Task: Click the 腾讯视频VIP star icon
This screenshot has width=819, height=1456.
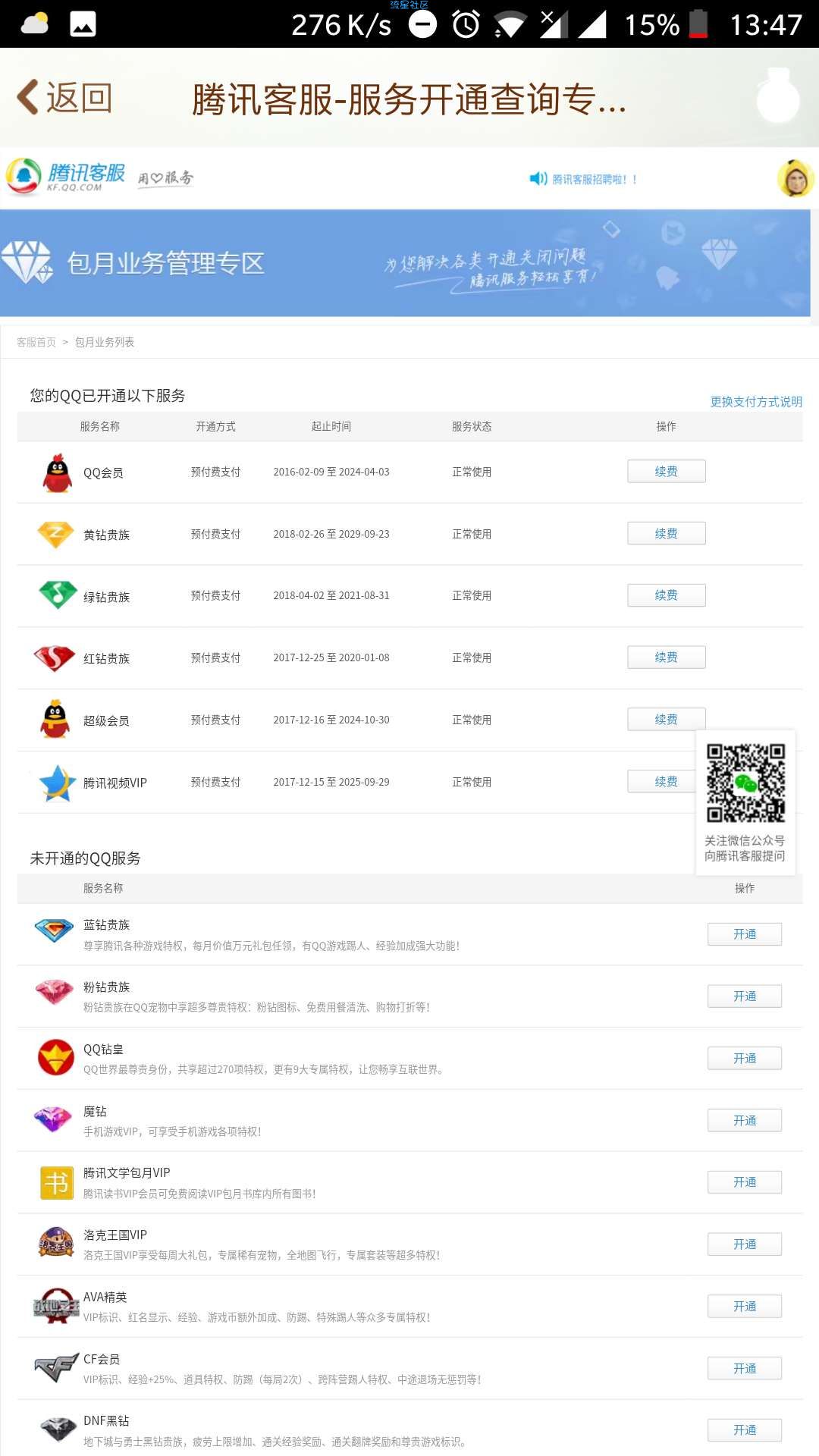Action: pos(57,783)
